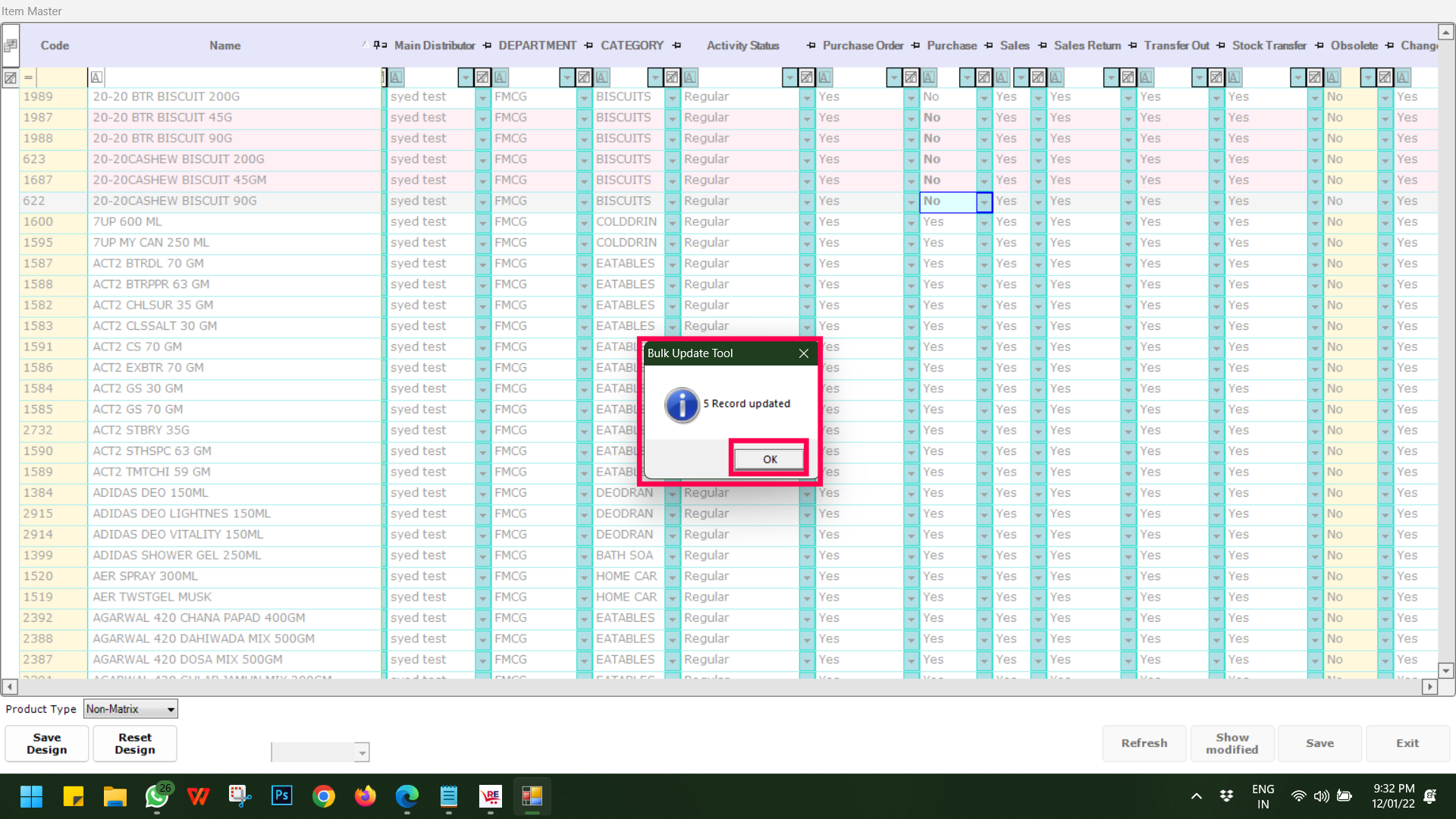Click OK in Bulk Update Tool dialog
This screenshot has height=819, width=1456.
(x=769, y=459)
